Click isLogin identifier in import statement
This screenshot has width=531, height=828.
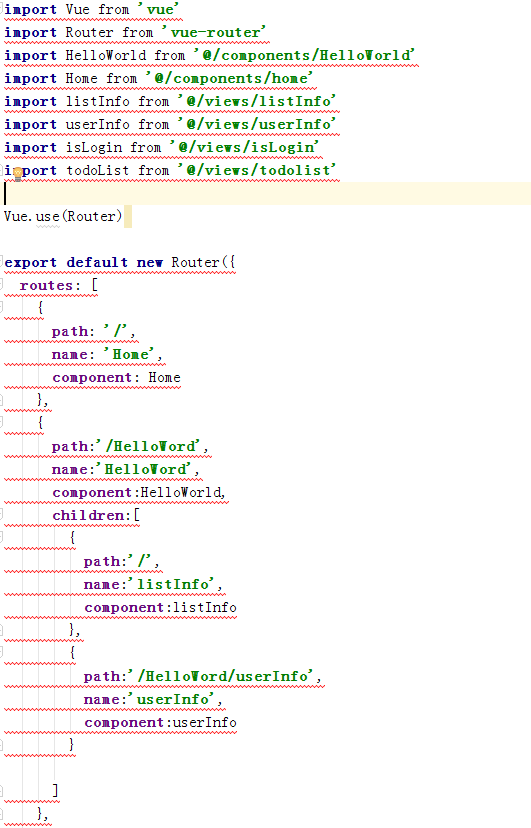tap(93, 147)
